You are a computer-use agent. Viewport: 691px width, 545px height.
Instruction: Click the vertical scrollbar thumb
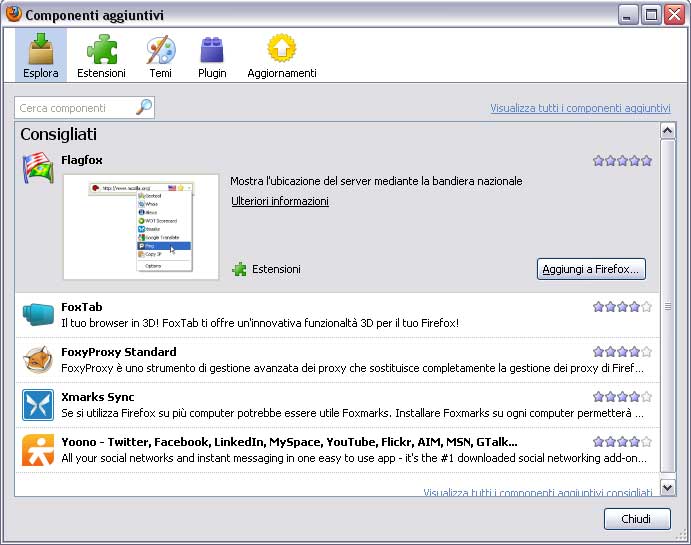click(x=668, y=306)
